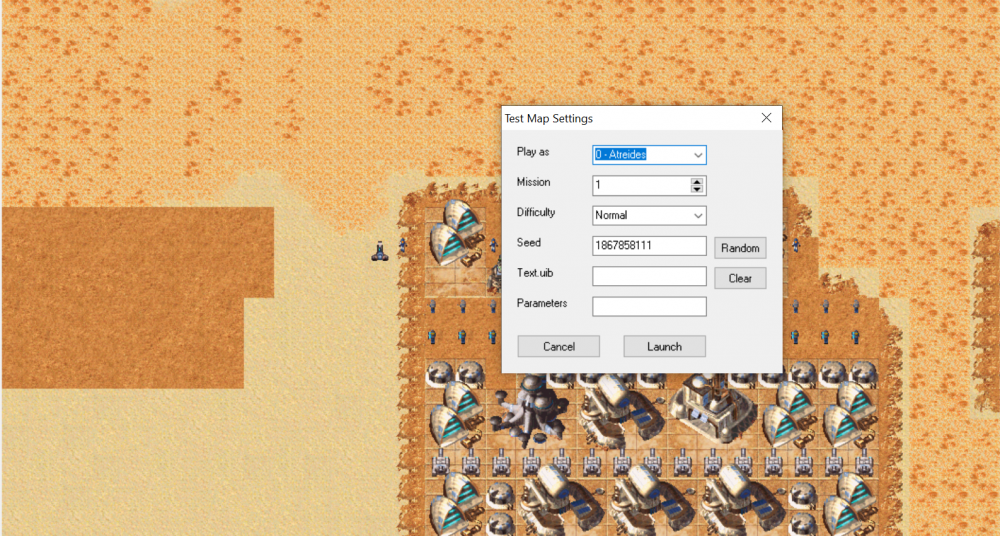Click the Parameters text box
This screenshot has width=1000, height=536.
[649, 306]
